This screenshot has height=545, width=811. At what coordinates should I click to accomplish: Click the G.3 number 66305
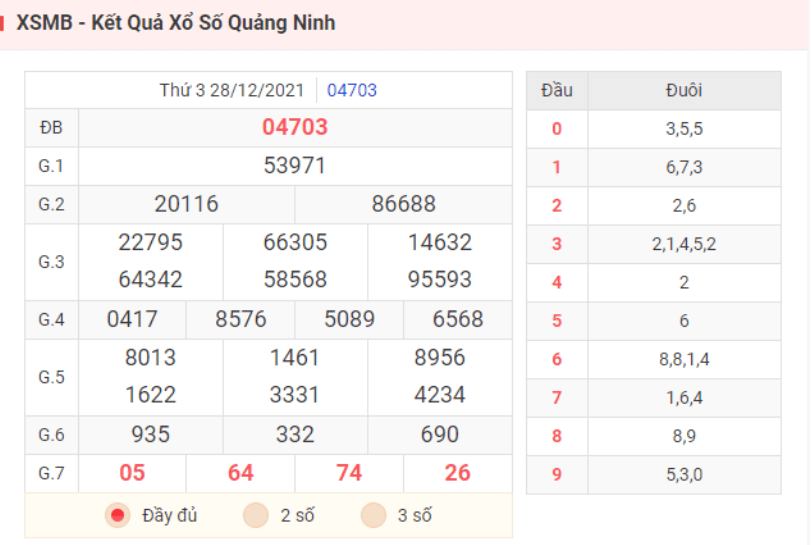pyautogui.click(x=295, y=243)
